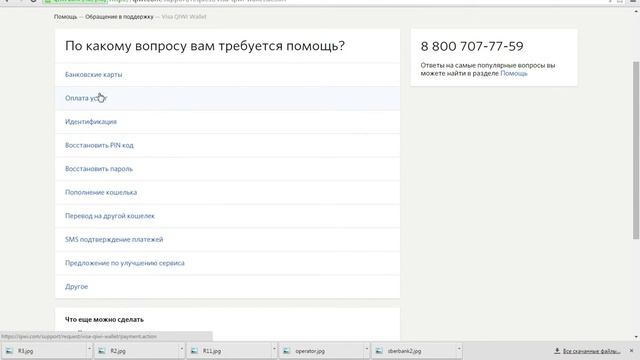Go to Помощь in the breadcrumb

[x=65, y=17]
